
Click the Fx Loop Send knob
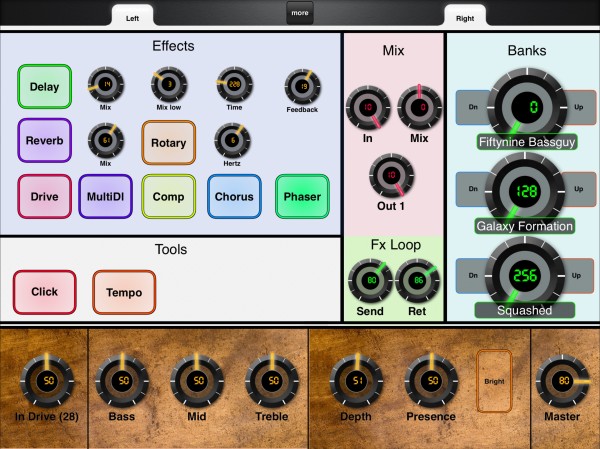coord(370,281)
